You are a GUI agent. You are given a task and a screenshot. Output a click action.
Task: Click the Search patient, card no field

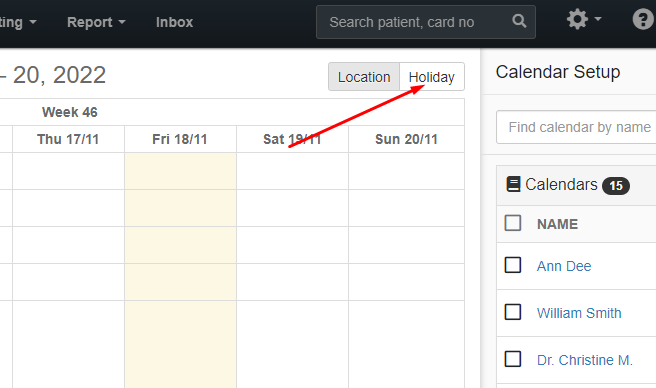414,22
